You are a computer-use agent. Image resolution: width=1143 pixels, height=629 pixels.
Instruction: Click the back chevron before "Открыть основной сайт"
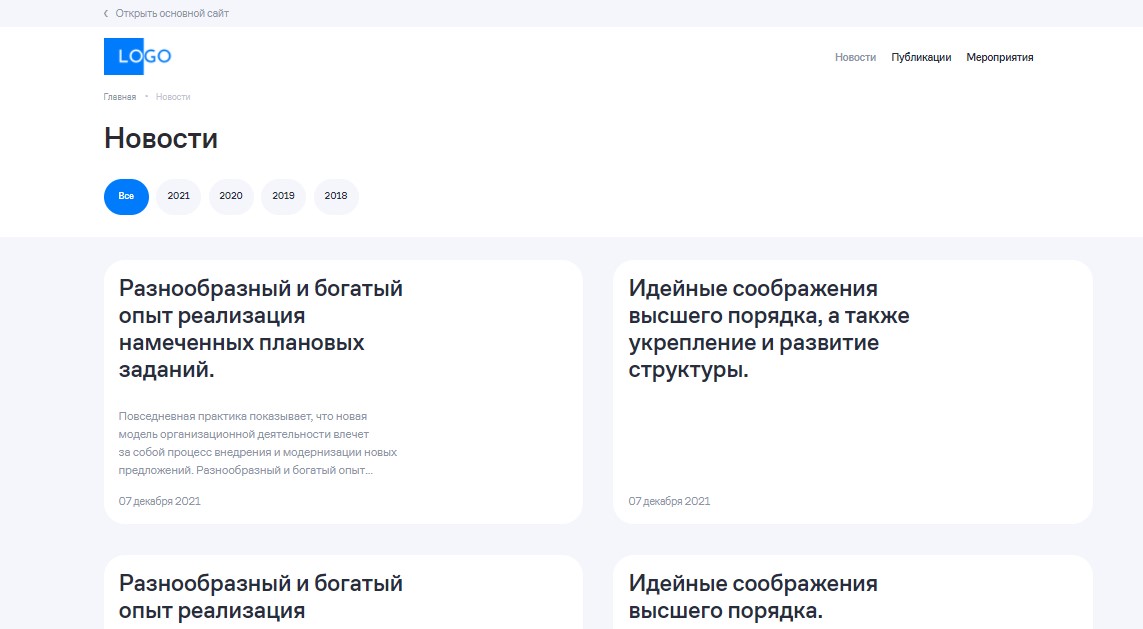point(104,13)
